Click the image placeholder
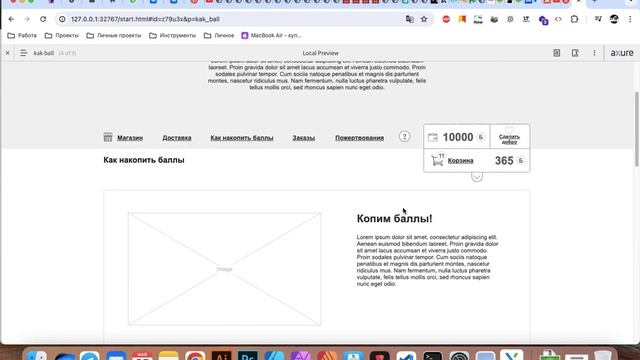 click(224, 269)
